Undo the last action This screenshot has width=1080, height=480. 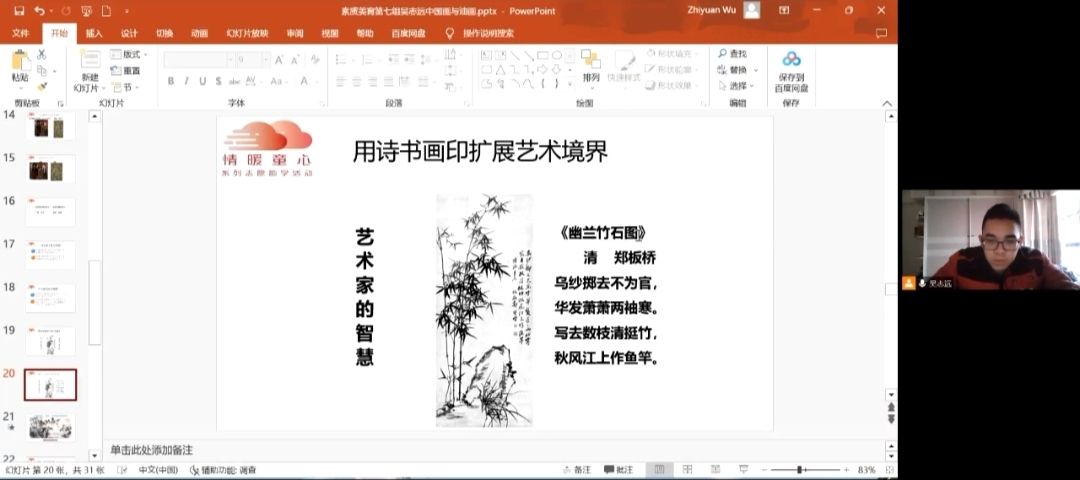(x=39, y=11)
